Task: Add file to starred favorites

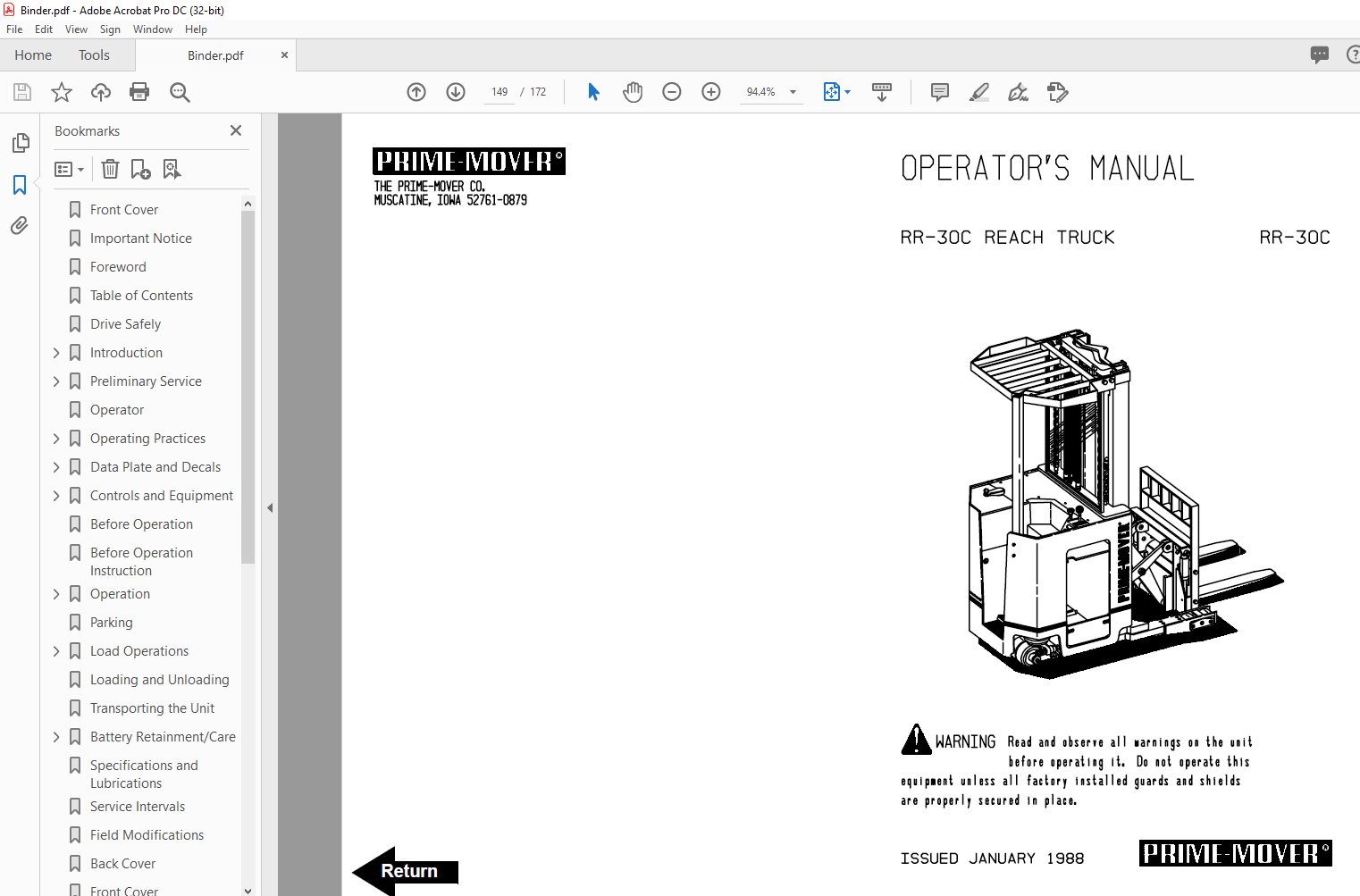Action: (62, 92)
